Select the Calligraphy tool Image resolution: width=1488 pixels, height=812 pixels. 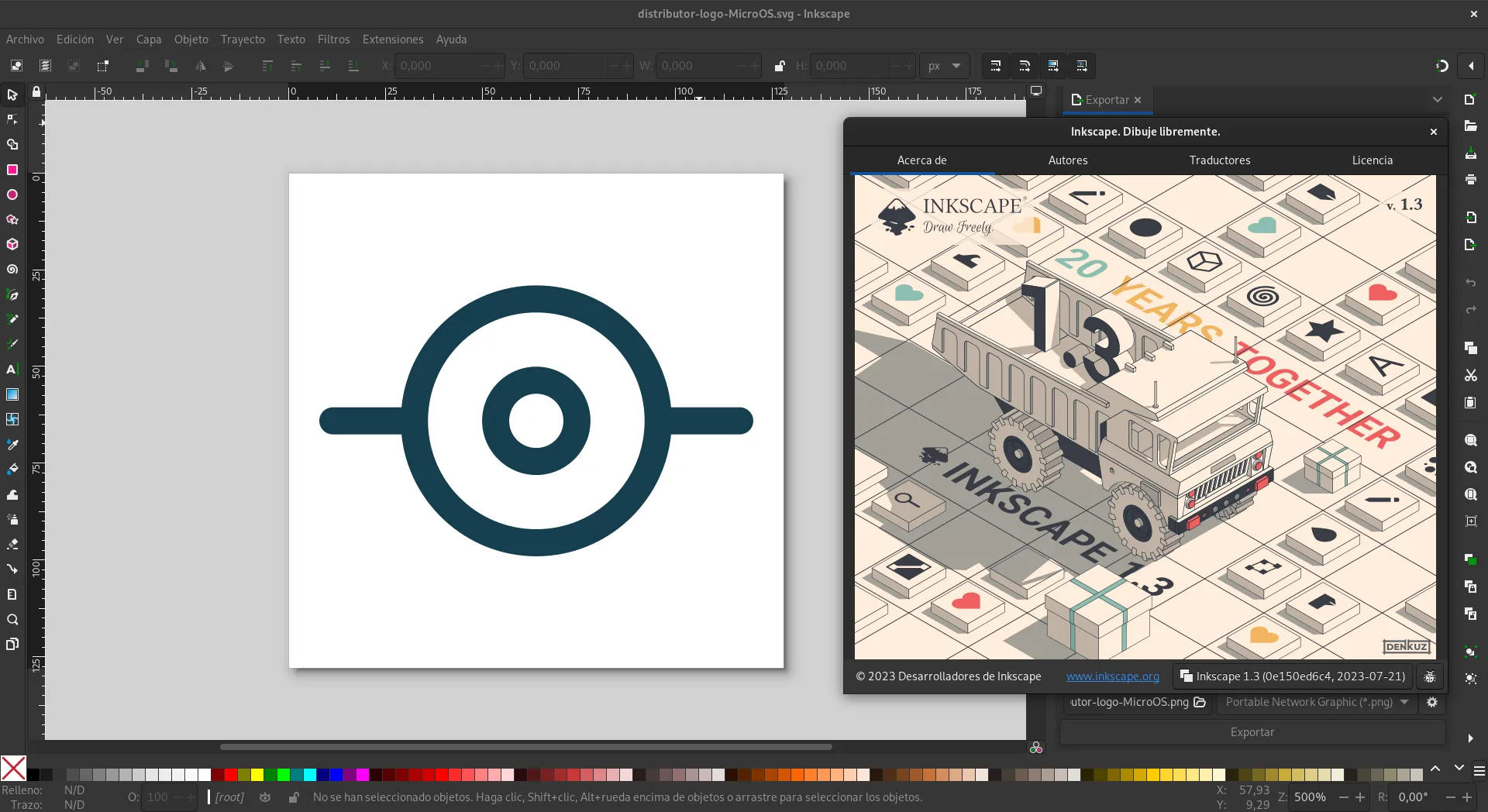point(12,344)
